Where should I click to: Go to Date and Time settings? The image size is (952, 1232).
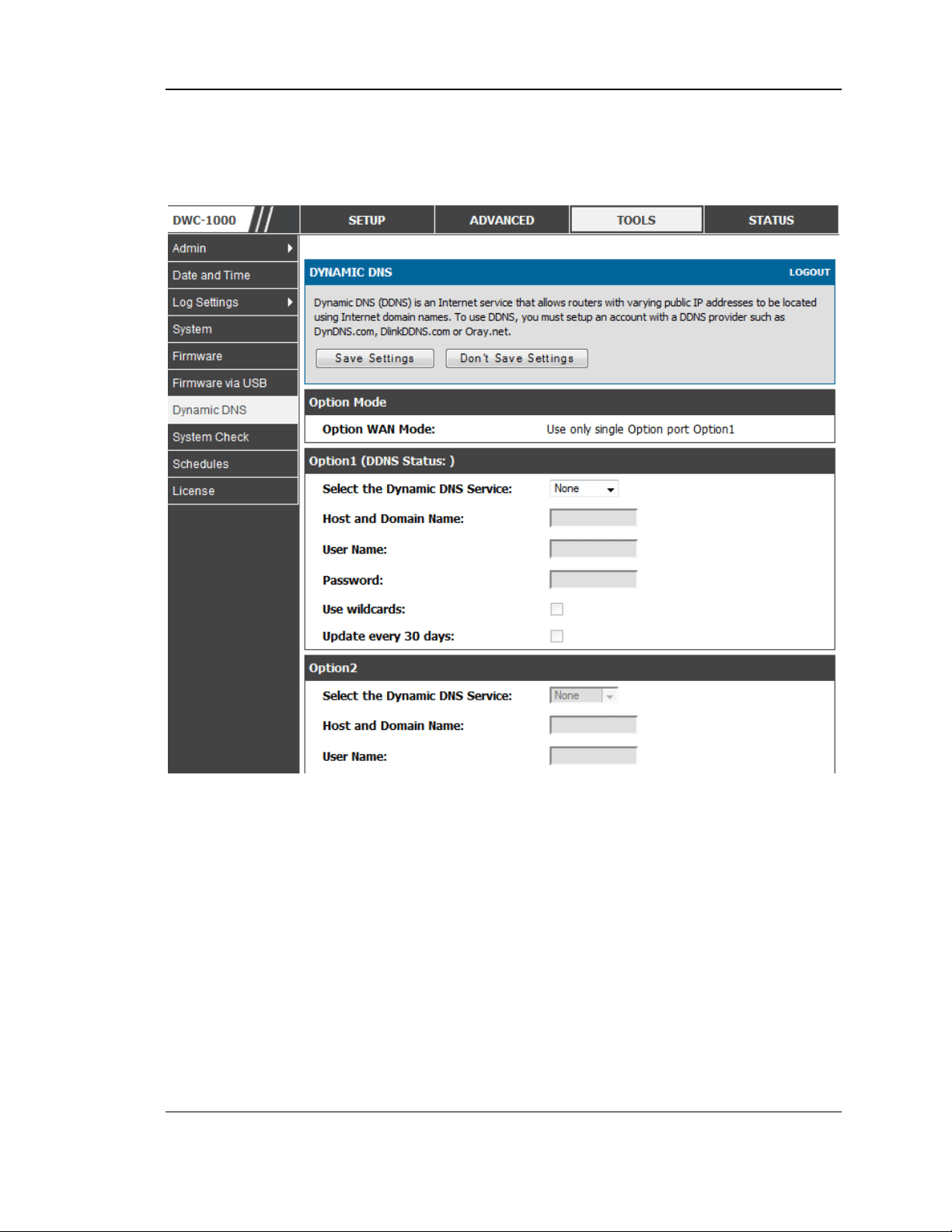tap(232, 275)
